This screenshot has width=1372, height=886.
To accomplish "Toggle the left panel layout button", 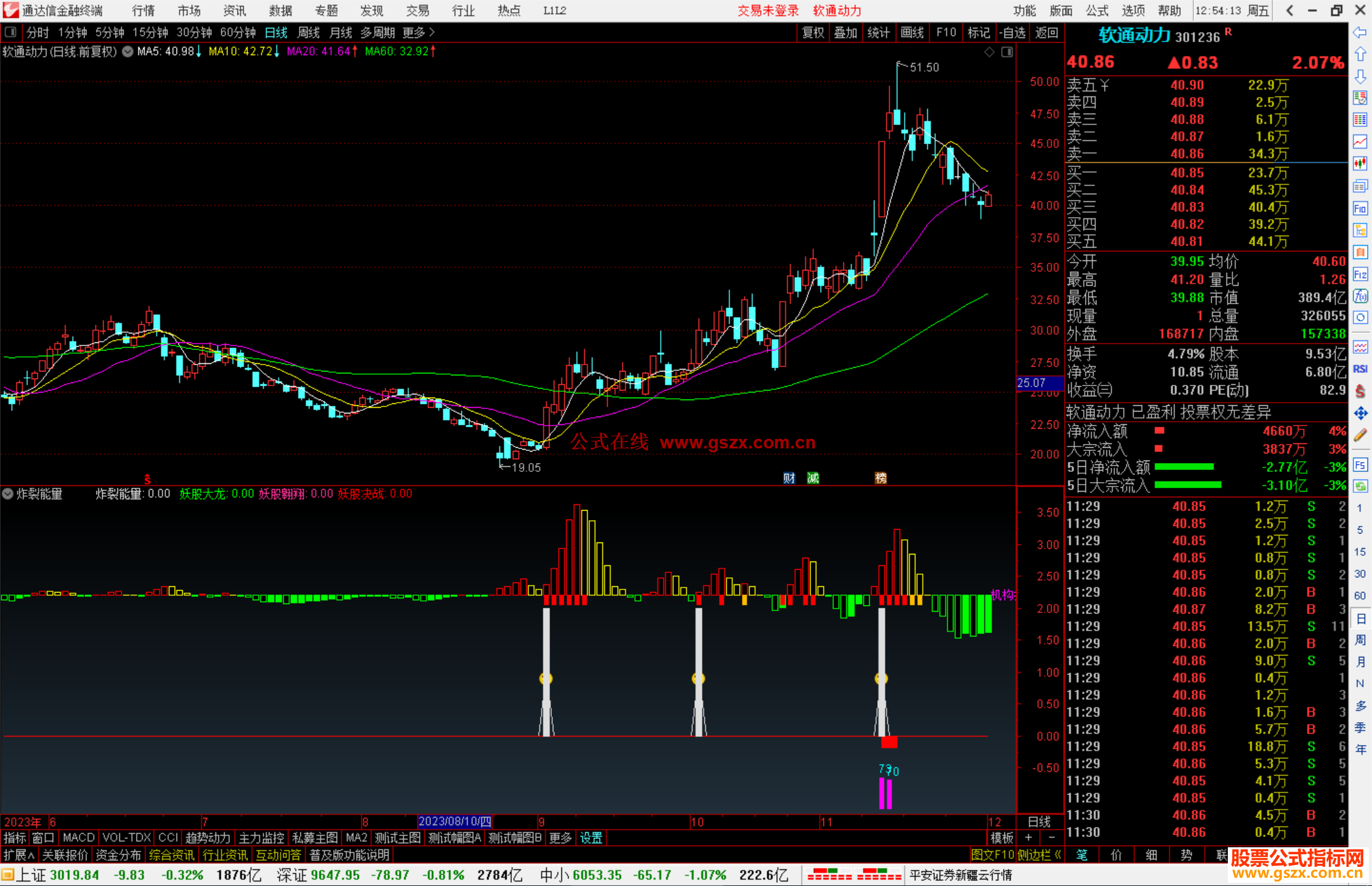I will [x=11, y=32].
